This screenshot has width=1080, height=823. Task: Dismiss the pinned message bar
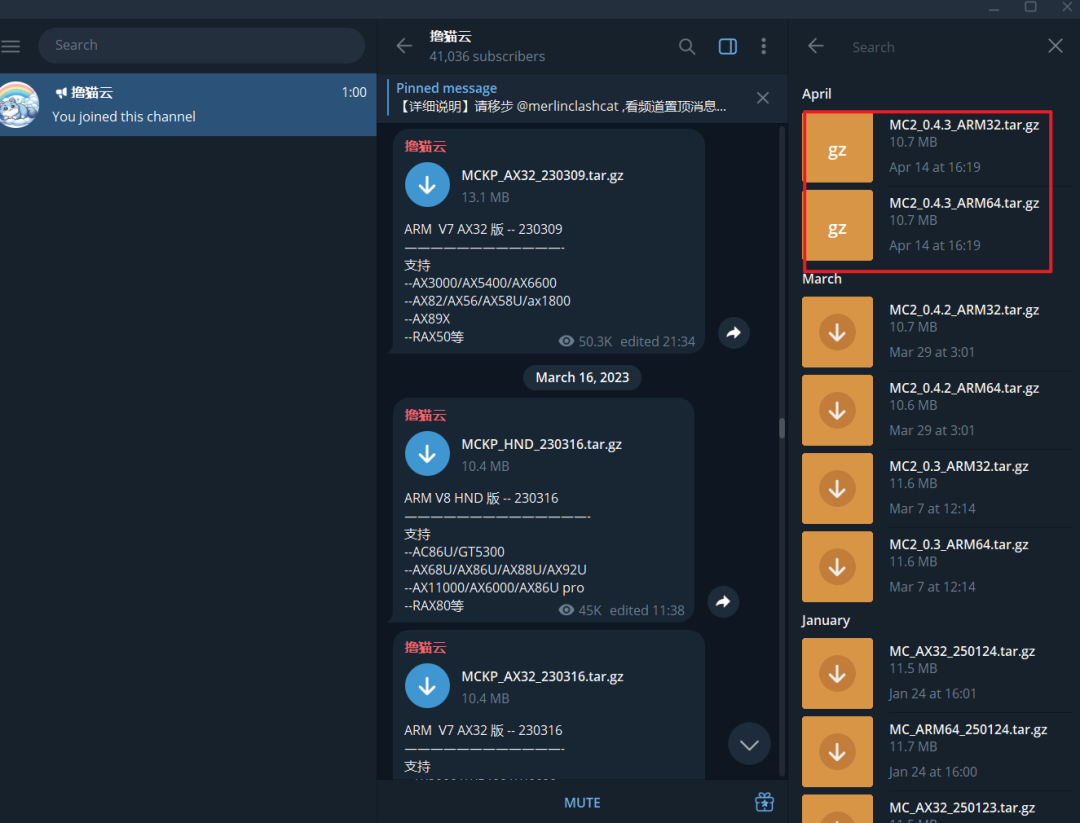pos(762,98)
